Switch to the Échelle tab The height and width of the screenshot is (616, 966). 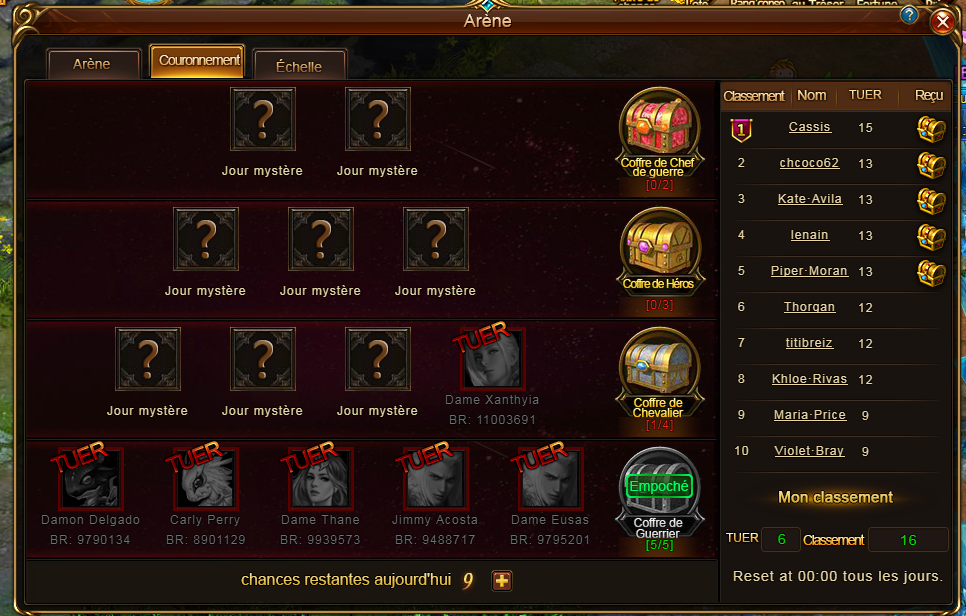(299, 65)
